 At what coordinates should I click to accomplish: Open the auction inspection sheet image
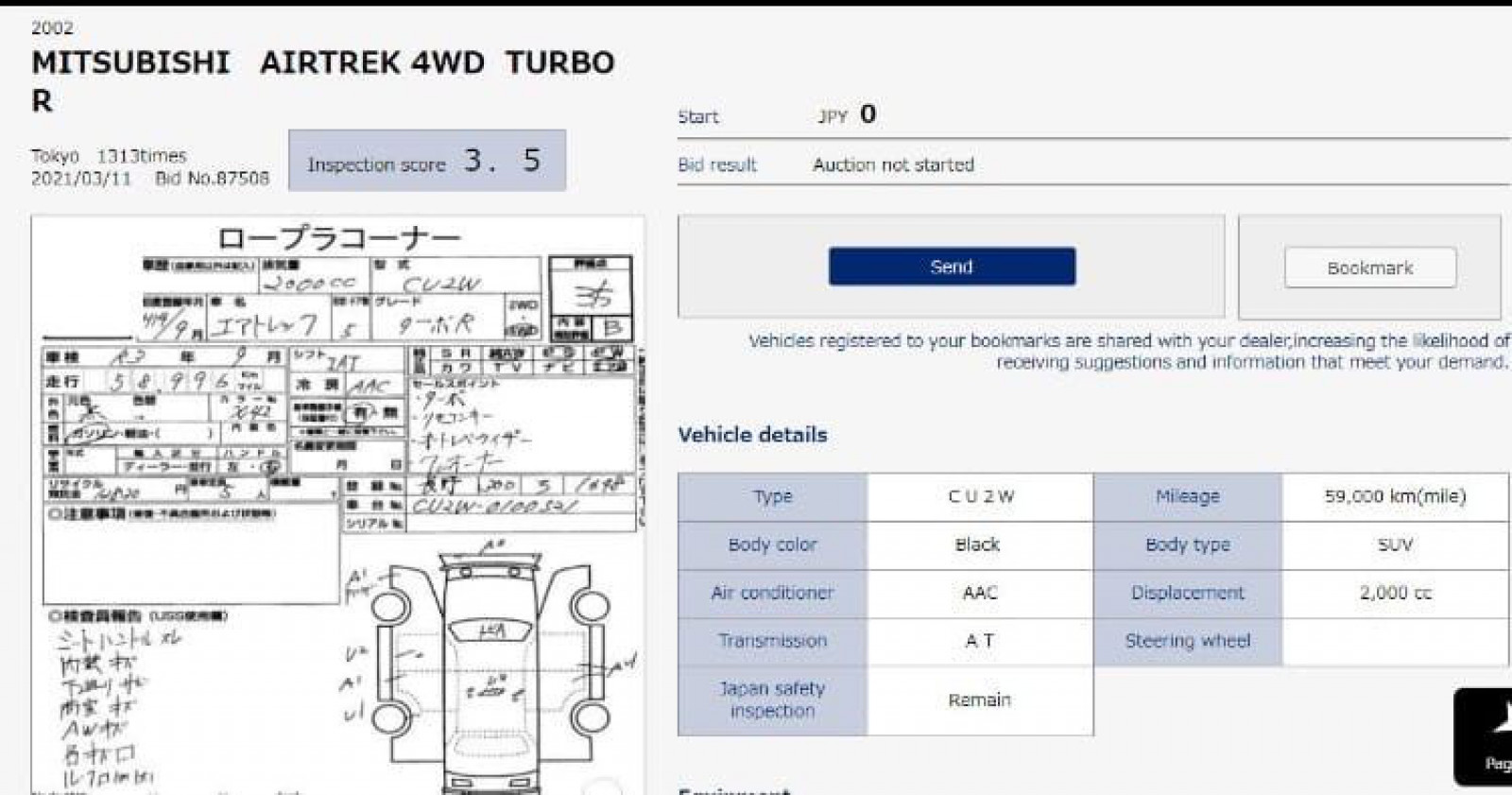338,506
